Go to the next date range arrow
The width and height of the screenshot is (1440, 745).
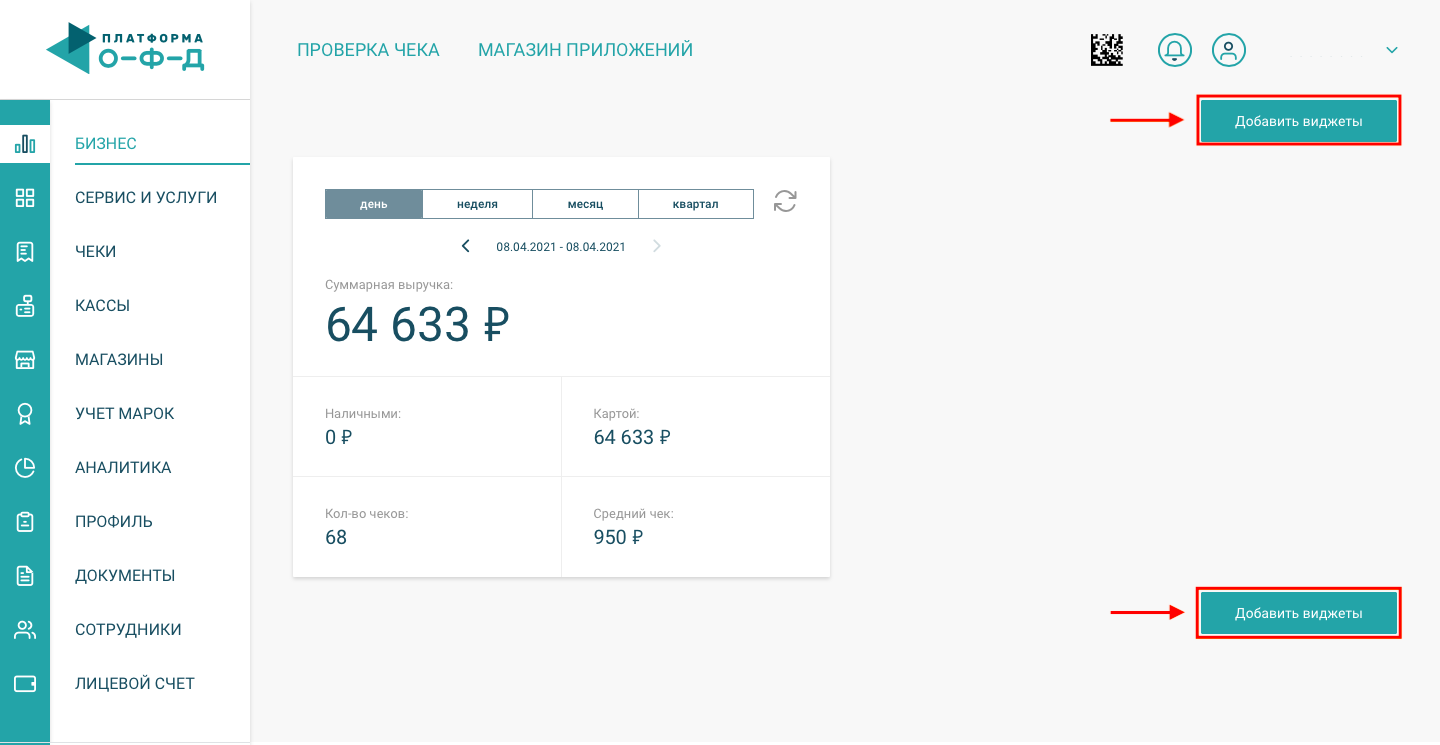[657, 246]
